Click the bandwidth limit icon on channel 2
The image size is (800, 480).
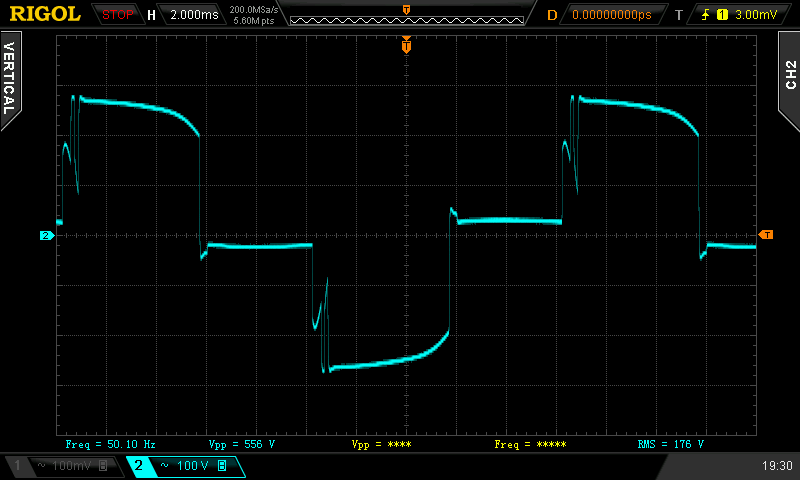(221, 466)
